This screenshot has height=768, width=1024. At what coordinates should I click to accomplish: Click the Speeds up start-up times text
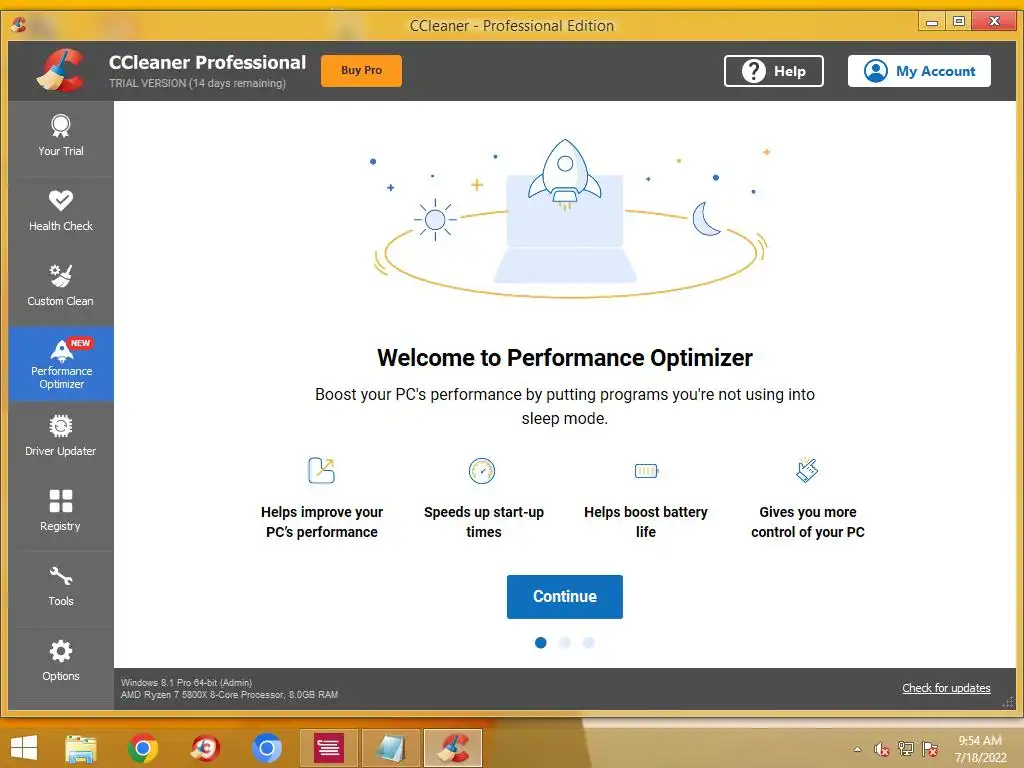[484, 522]
